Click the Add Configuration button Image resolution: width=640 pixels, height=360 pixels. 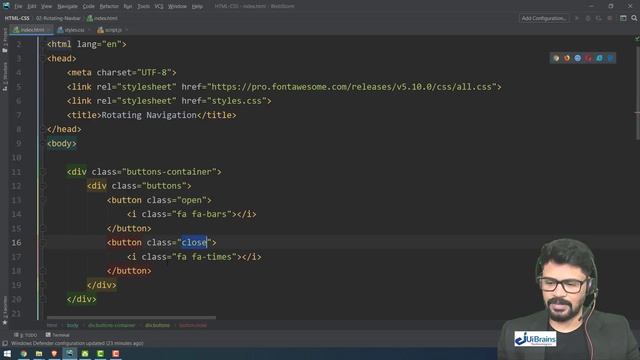point(544,18)
